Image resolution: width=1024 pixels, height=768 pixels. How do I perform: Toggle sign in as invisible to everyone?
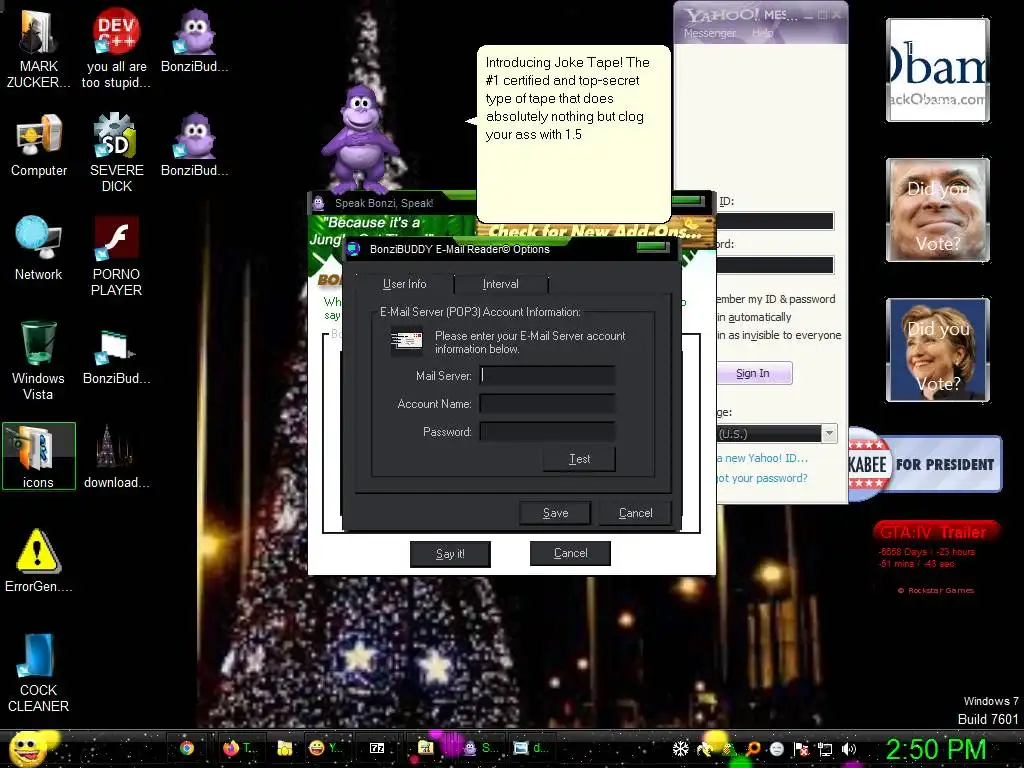click(x=779, y=335)
